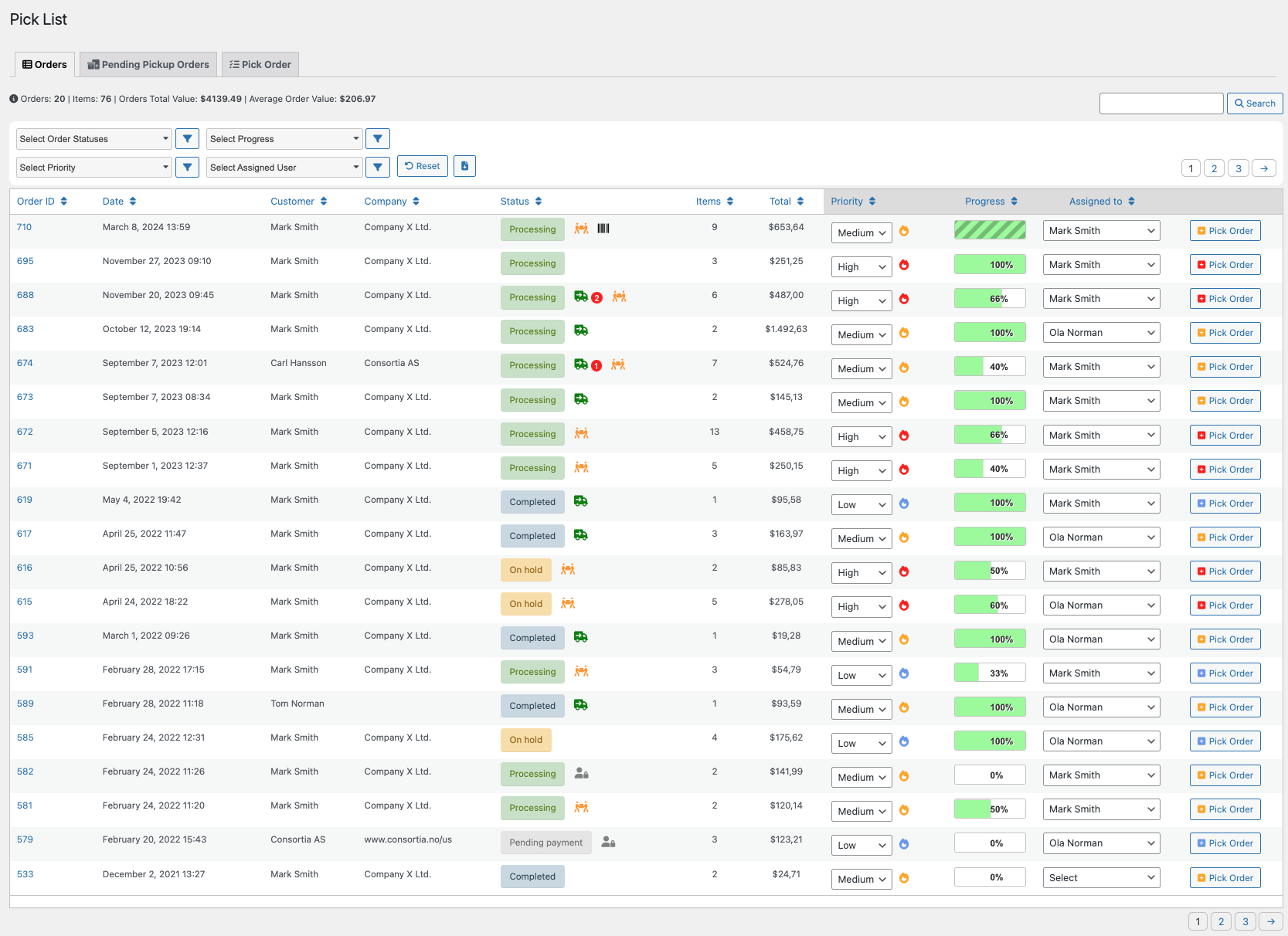Open the order 674 link
Viewport: 1288px width, 936px height.
(x=25, y=363)
